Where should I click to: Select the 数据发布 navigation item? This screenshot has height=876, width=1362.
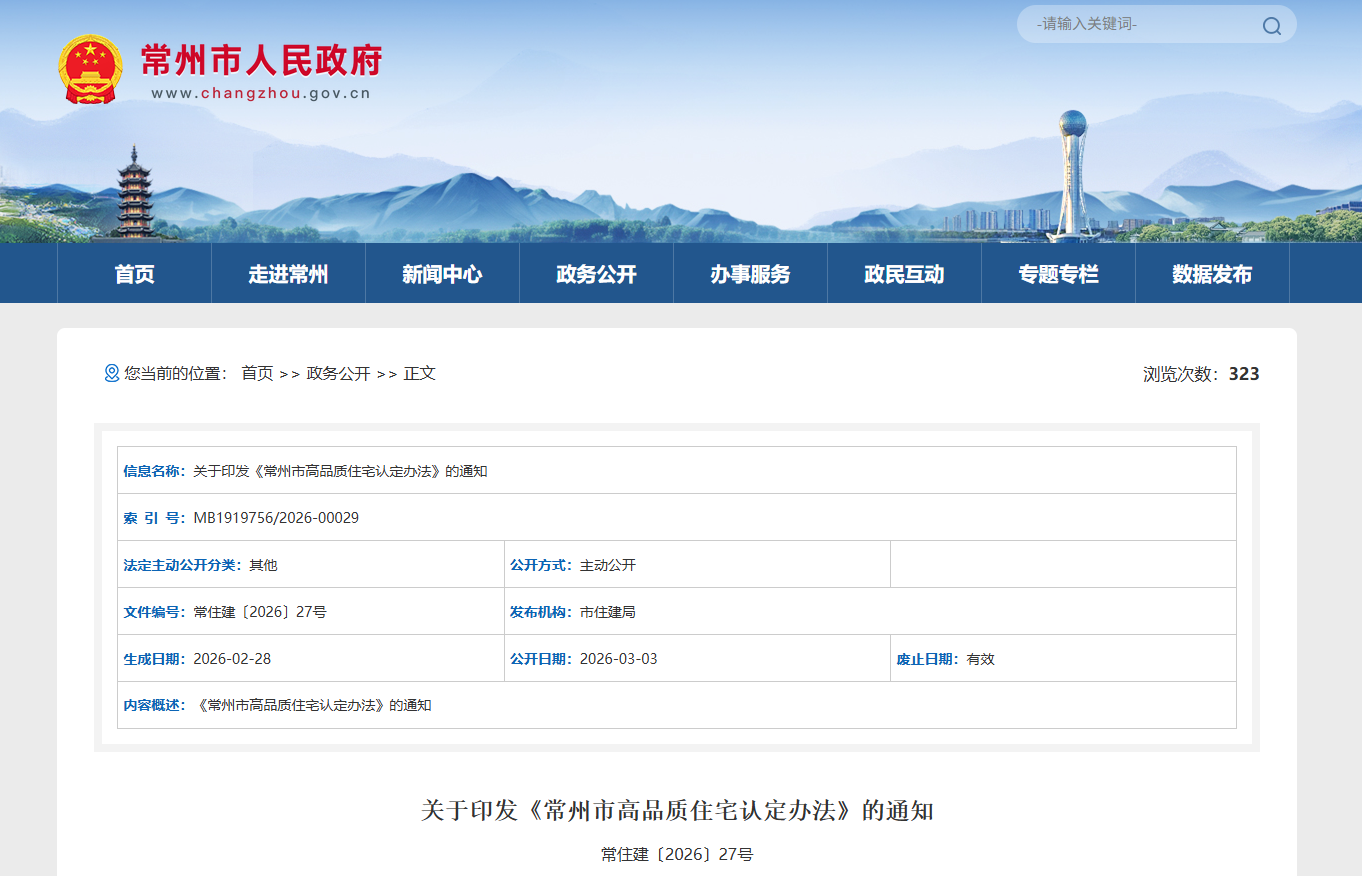click(x=1212, y=274)
